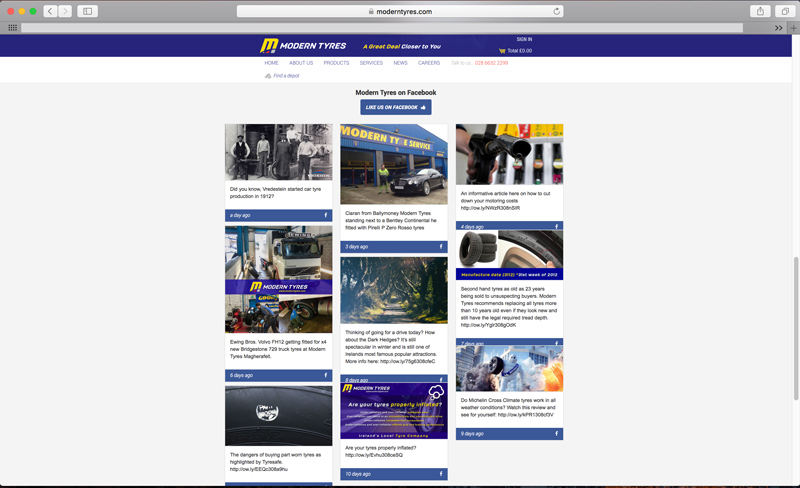Click the Safari back arrow button
Image resolution: width=800 pixels, height=488 pixels.
pyautogui.click(x=50, y=11)
